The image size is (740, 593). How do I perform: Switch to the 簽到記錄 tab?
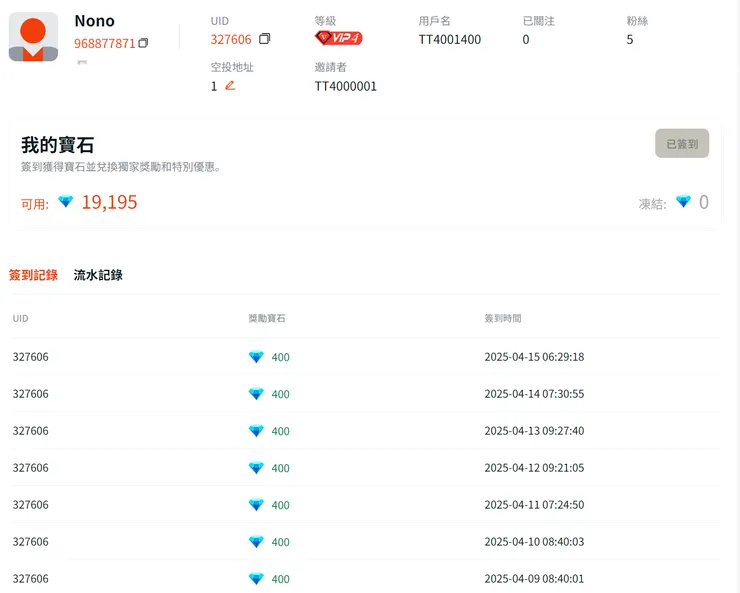(x=33, y=275)
